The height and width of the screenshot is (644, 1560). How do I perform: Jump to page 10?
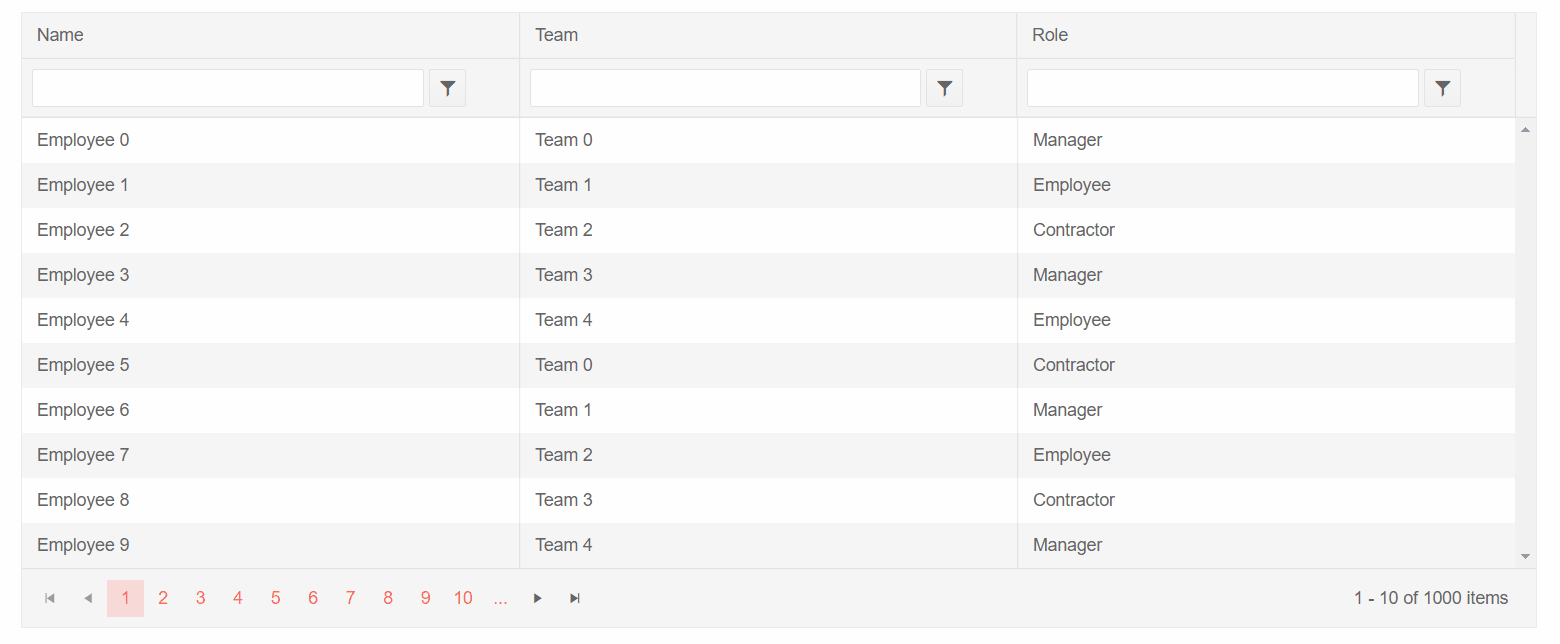[x=463, y=598]
